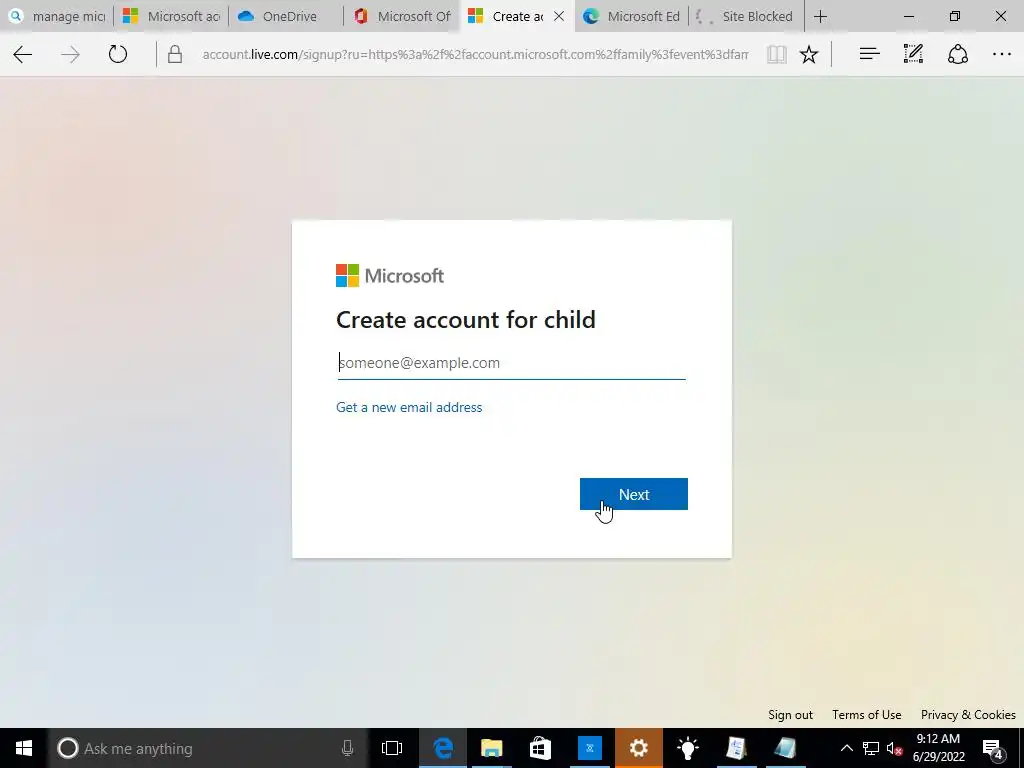
Task: Click the Sign out footer link
Action: (790, 714)
